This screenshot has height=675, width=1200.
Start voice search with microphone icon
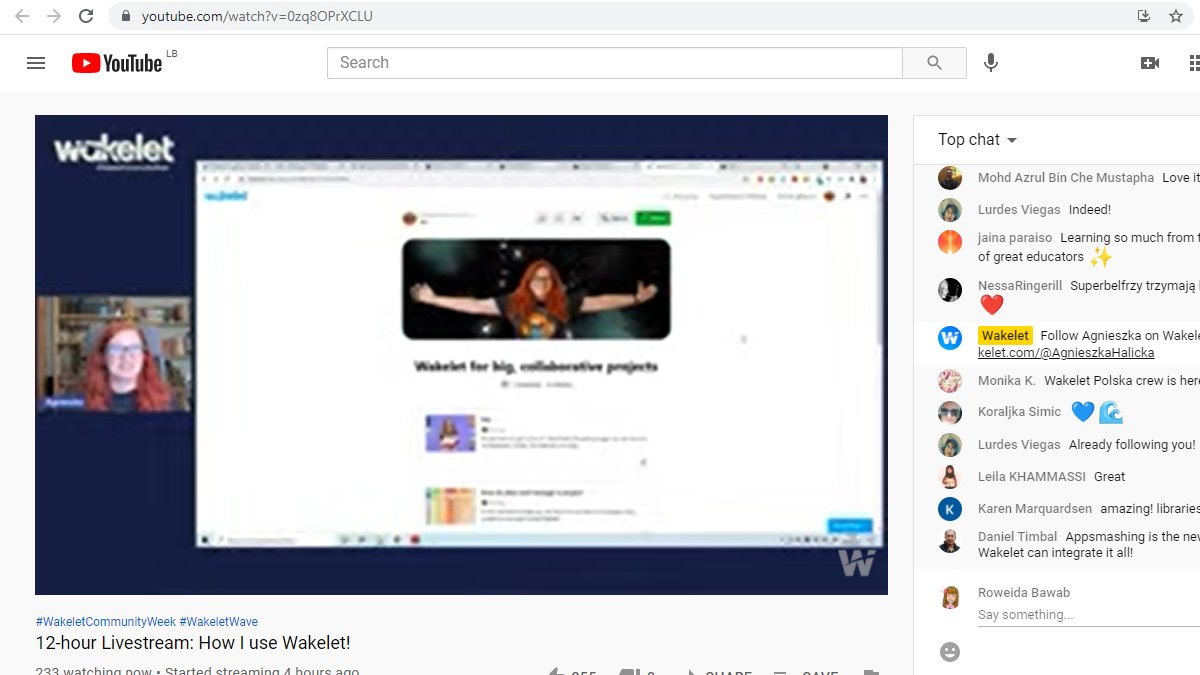pos(991,63)
